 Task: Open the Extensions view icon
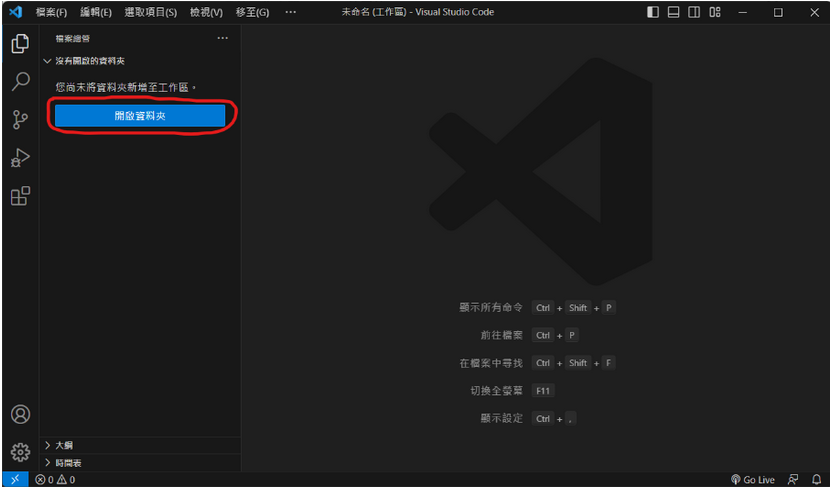coord(20,196)
